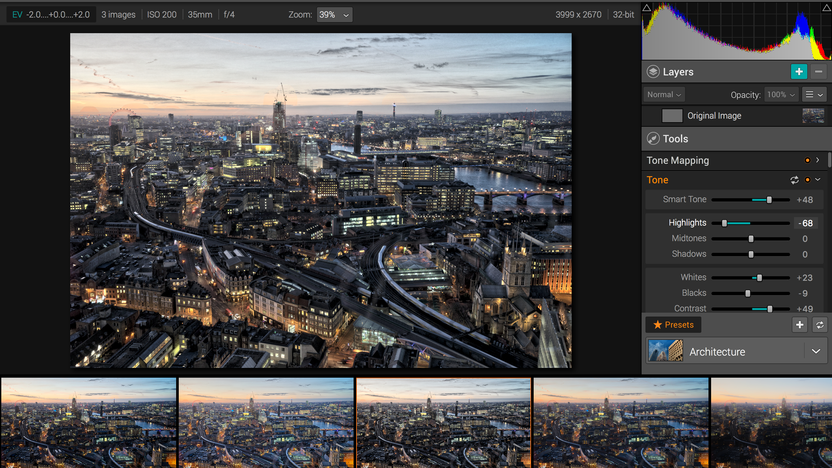This screenshot has height=468, width=832.
Task: Select the second preset thumbnail in filmstrip
Action: 266,423
